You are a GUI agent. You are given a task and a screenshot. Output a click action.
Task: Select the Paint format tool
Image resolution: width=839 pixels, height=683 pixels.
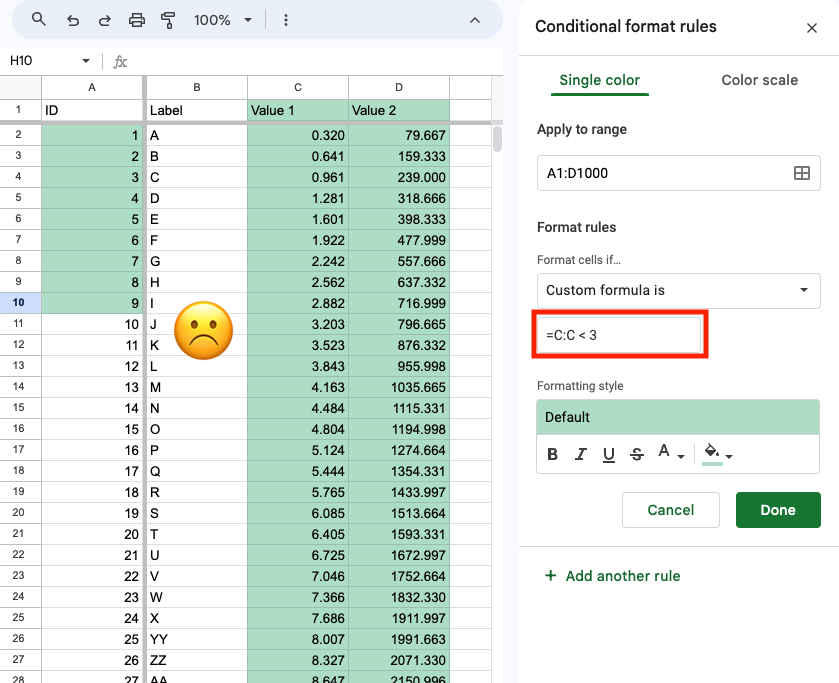tap(166, 19)
